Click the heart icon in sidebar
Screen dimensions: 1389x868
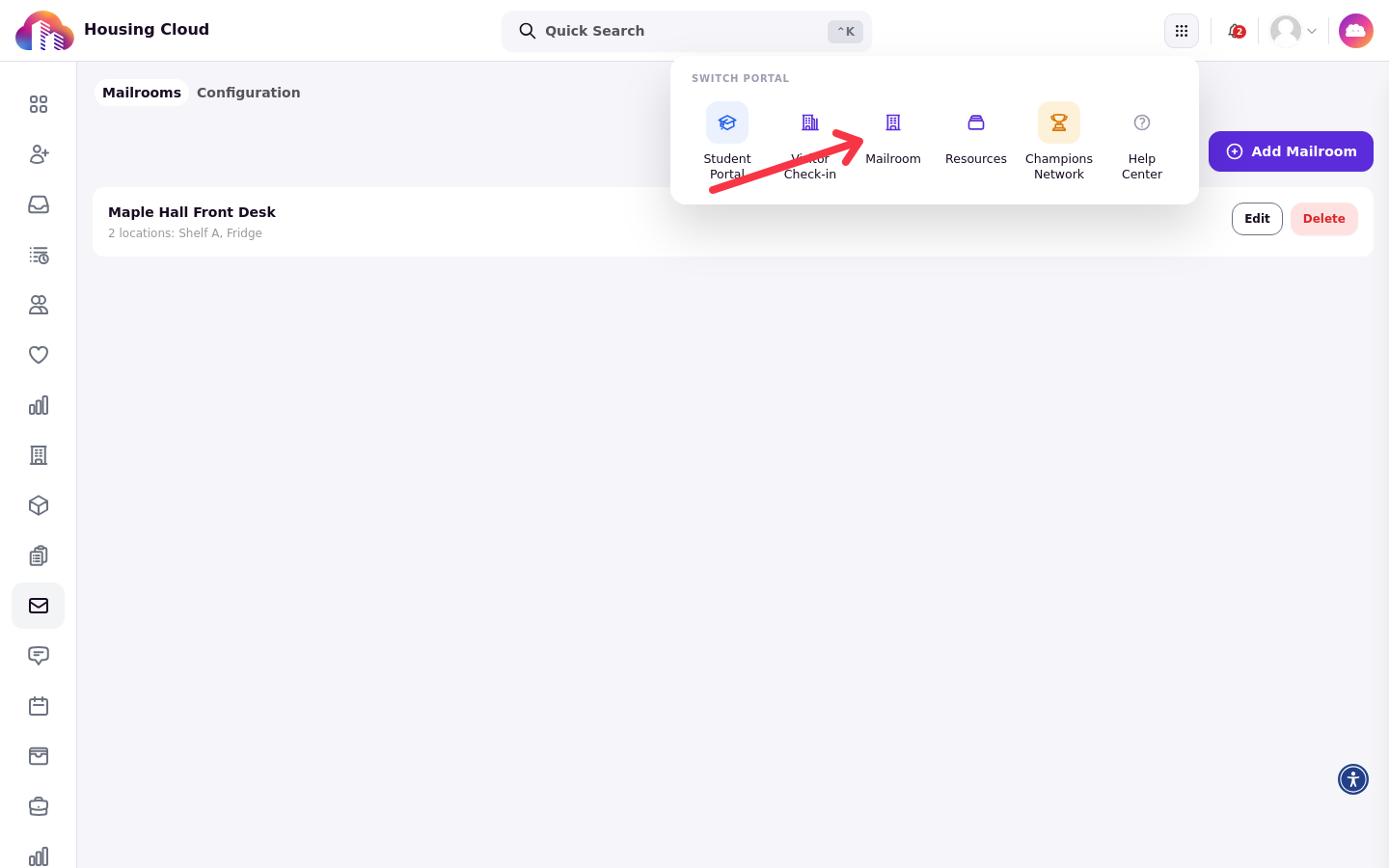pyautogui.click(x=39, y=355)
